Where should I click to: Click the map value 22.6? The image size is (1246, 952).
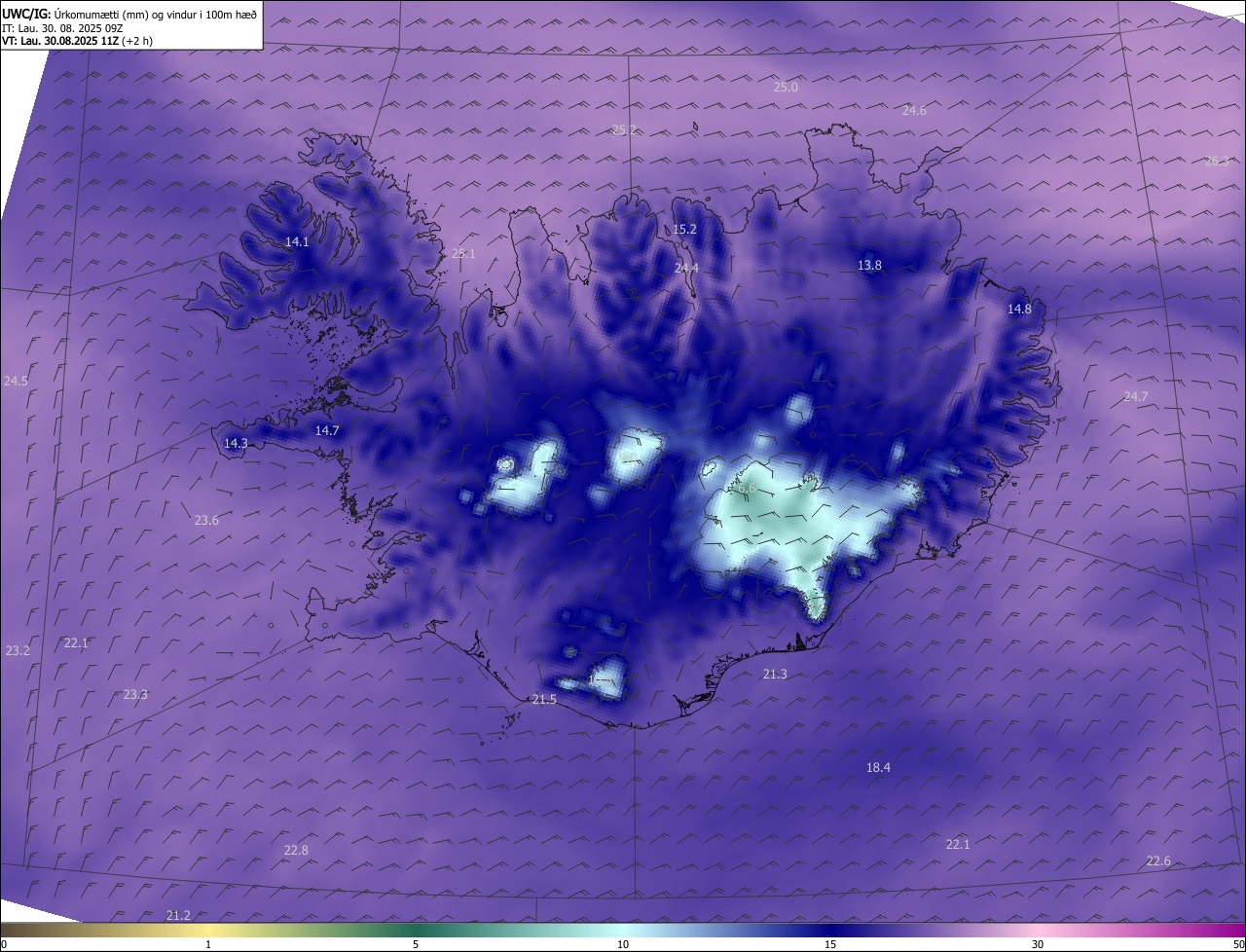1158,860
